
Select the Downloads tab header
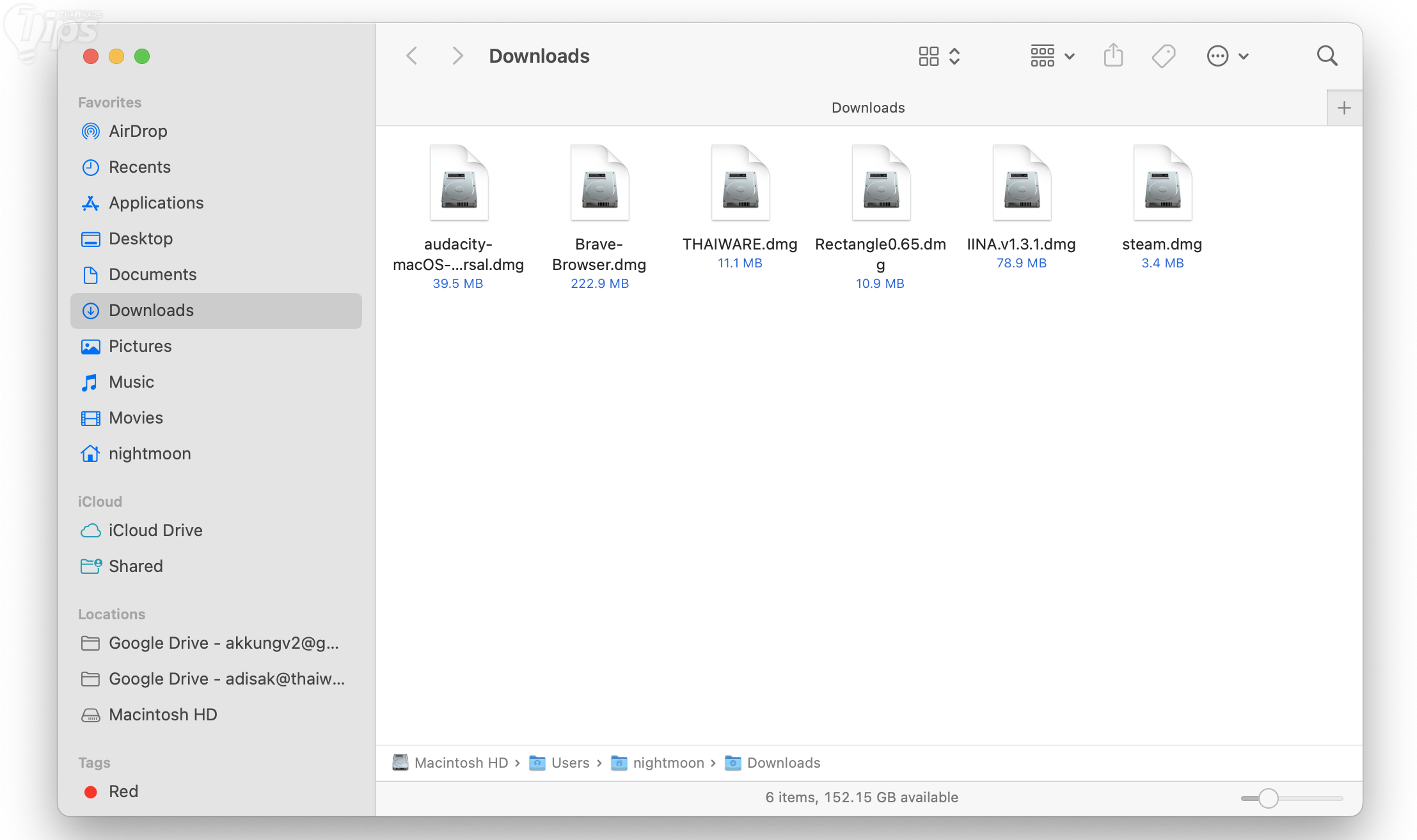[867, 107]
